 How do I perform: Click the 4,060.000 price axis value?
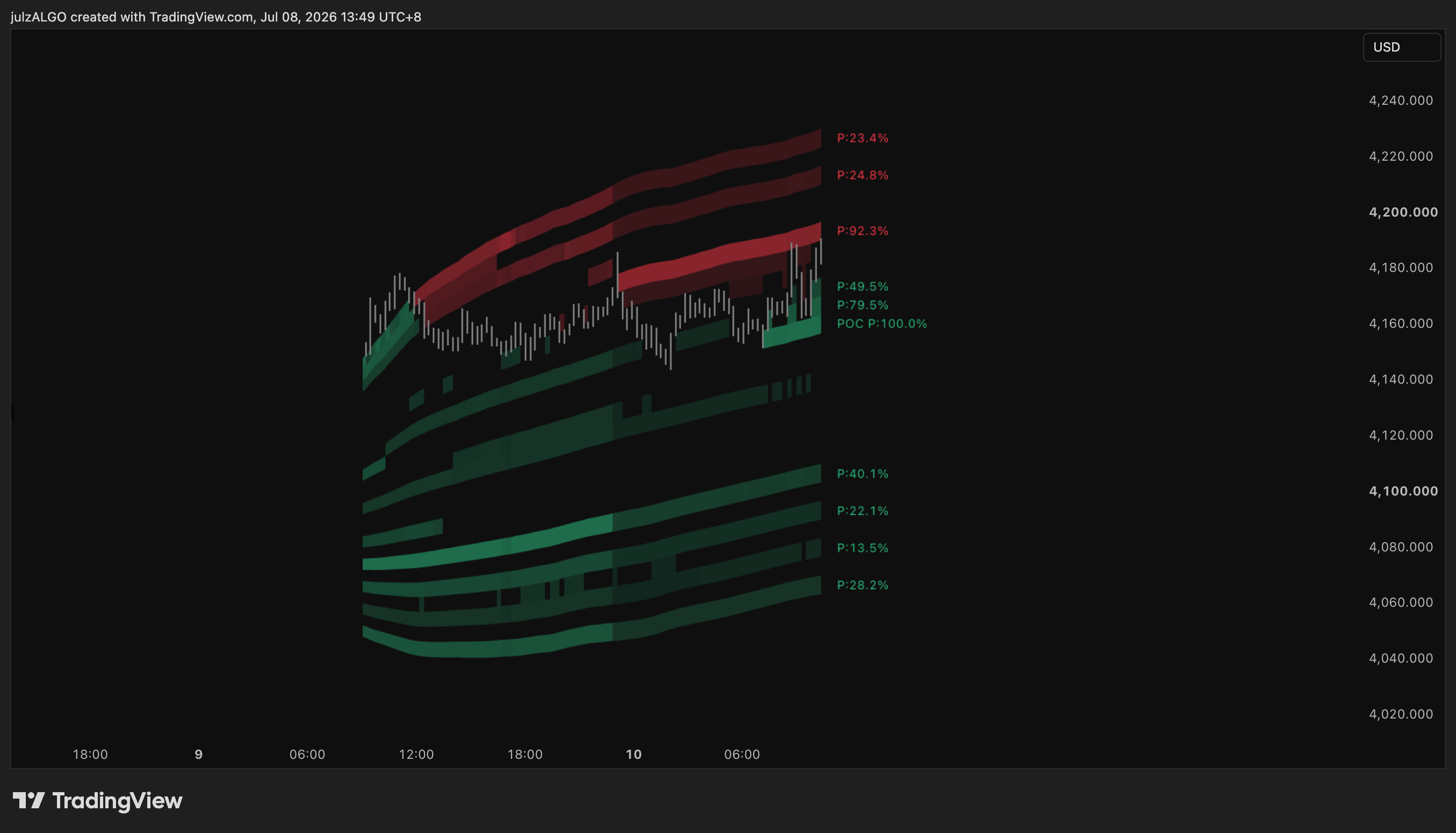1401,602
